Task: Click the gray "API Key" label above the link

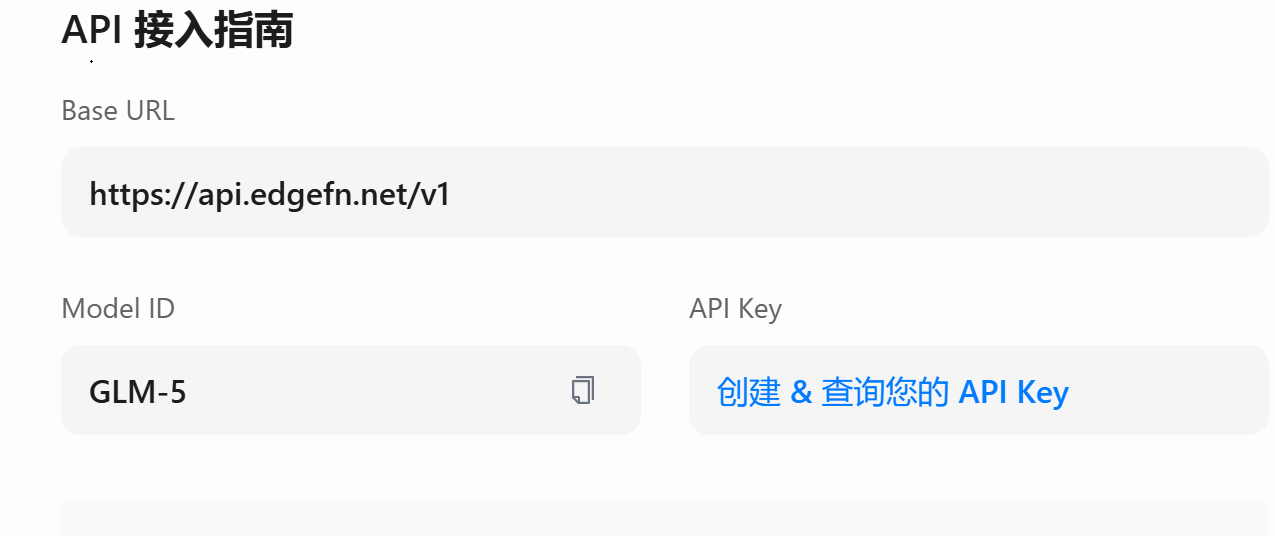Action: pos(735,308)
